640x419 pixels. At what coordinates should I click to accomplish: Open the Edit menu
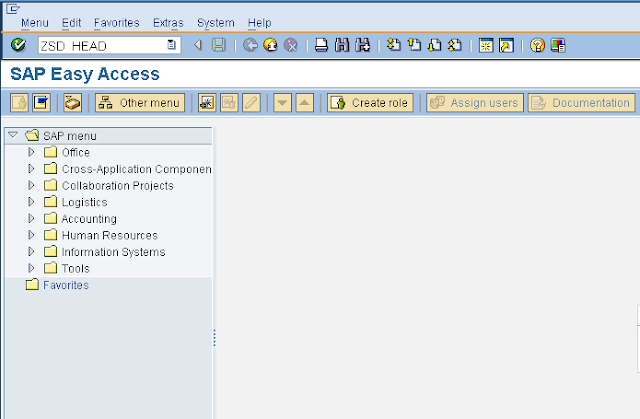(x=71, y=23)
